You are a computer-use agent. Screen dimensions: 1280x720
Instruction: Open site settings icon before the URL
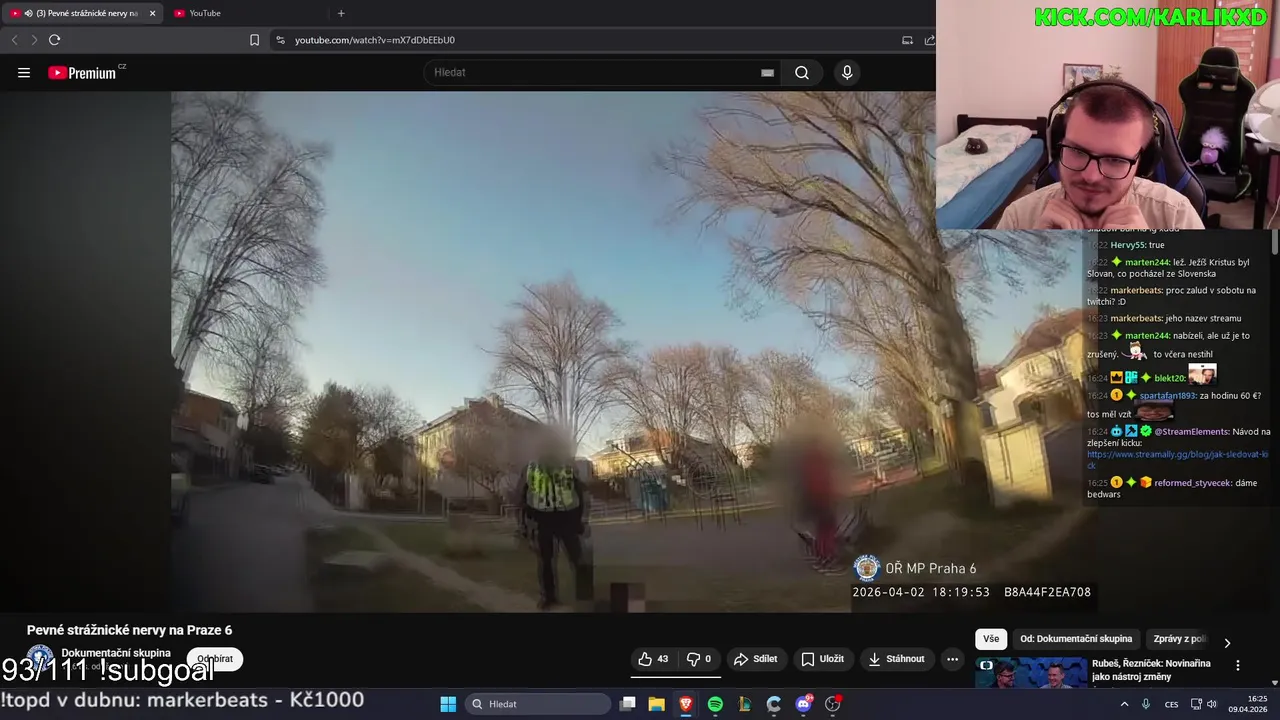pyautogui.click(x=280, y=40)
